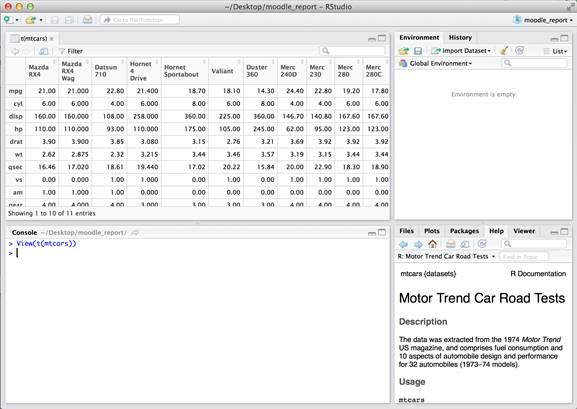
Task: Click the Refresh icon in Environment pane
Action: [x=519, y=50]
